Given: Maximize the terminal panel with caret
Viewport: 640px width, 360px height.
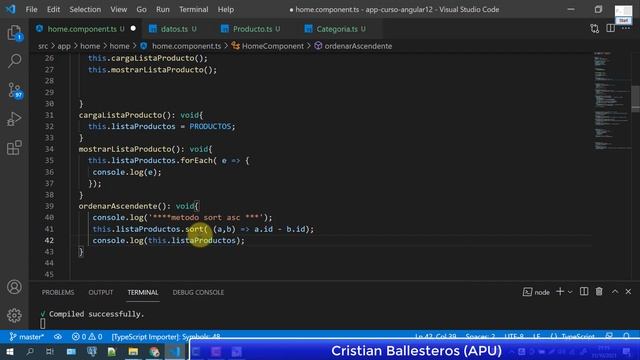Looking at the screenshot, I should [x=615, y=291].
